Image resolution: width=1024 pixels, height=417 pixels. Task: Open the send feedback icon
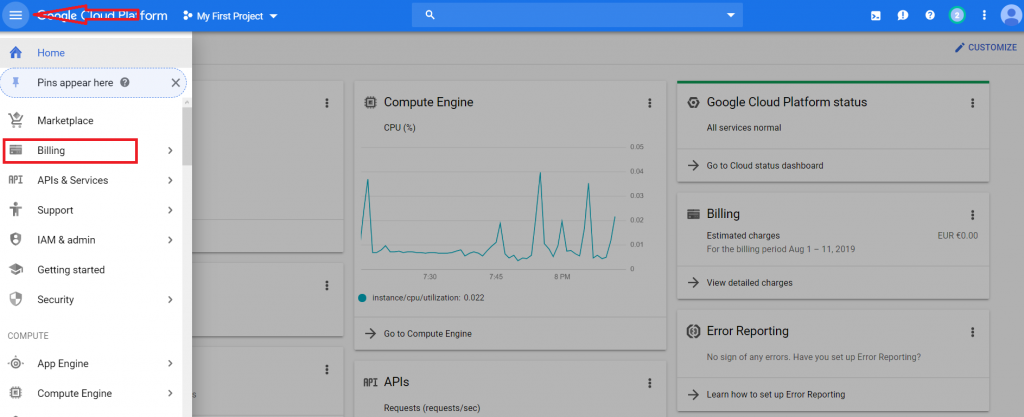[x=903, y=16]
